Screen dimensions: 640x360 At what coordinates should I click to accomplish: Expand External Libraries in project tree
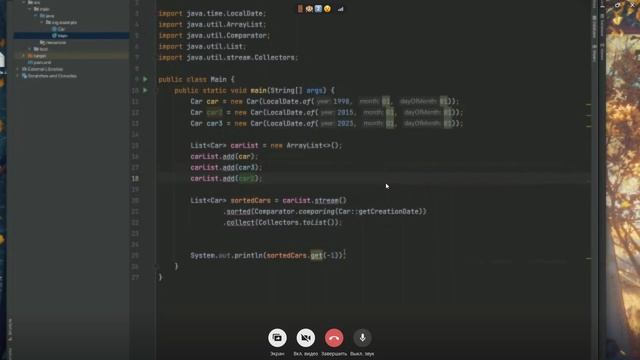[17, 69]
